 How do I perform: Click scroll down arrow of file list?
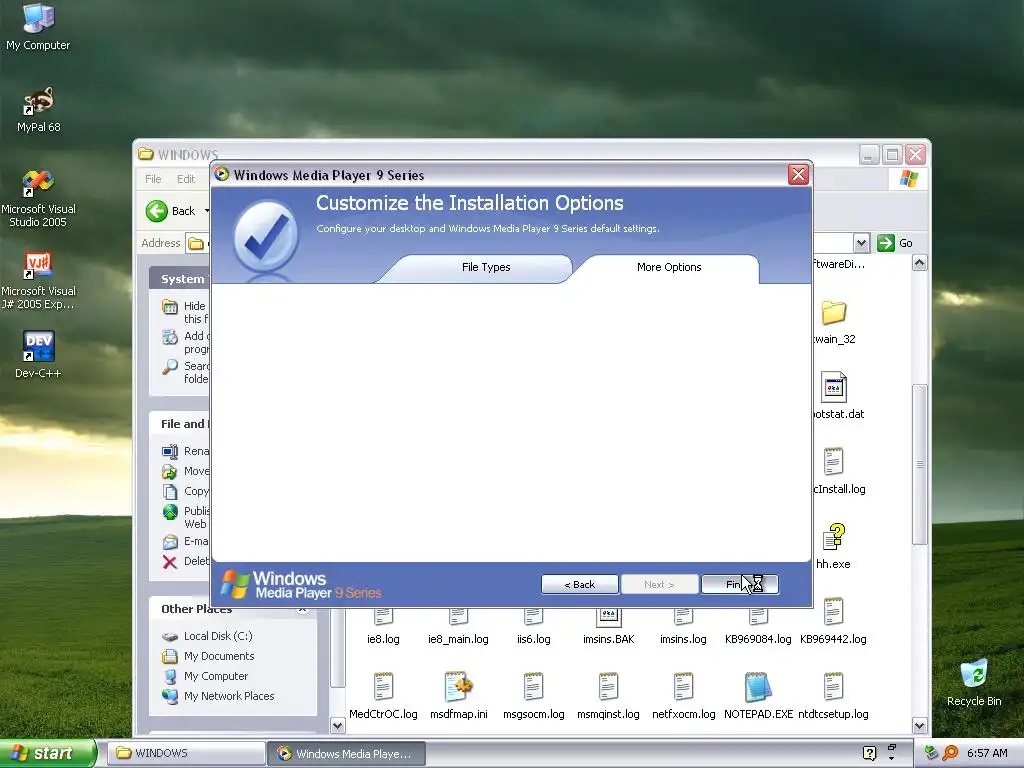[x=920, y=725]
